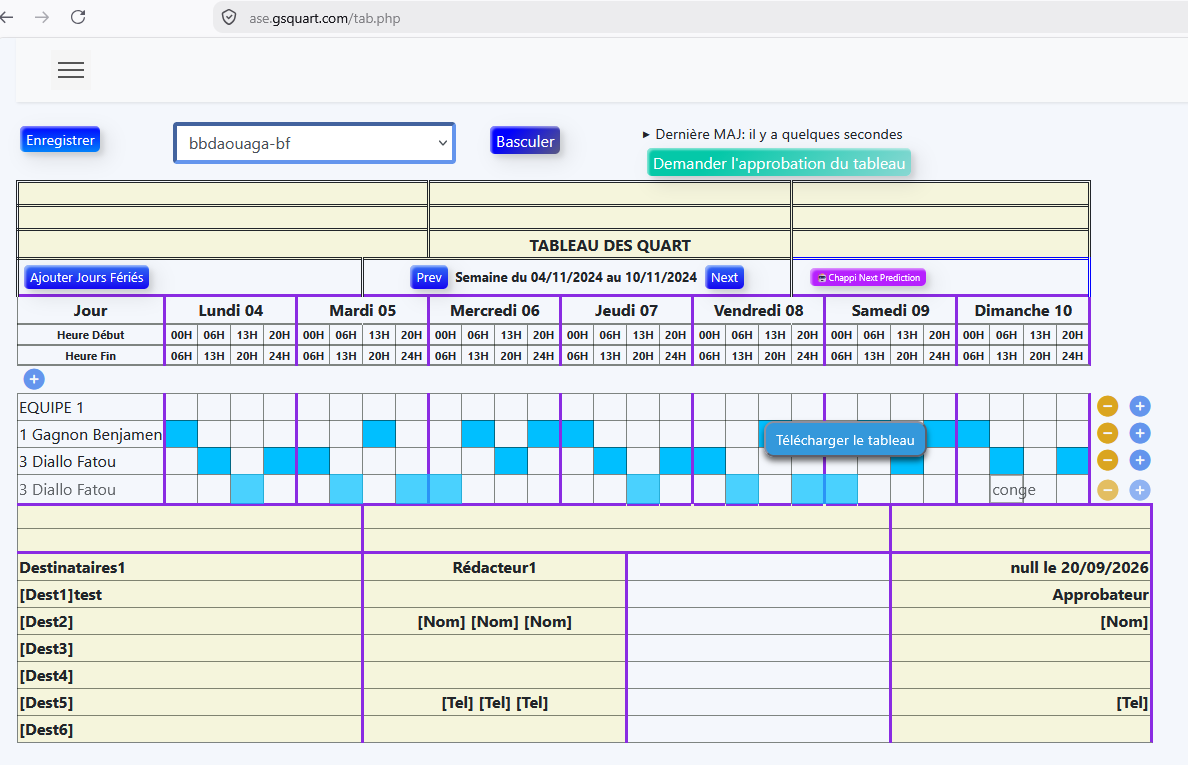The height and width of the screenshot is (765, 1188).
Task: Toggle Gagnon Benjamen's Mercredi 06H shift cell
Action: pos(478,434)
